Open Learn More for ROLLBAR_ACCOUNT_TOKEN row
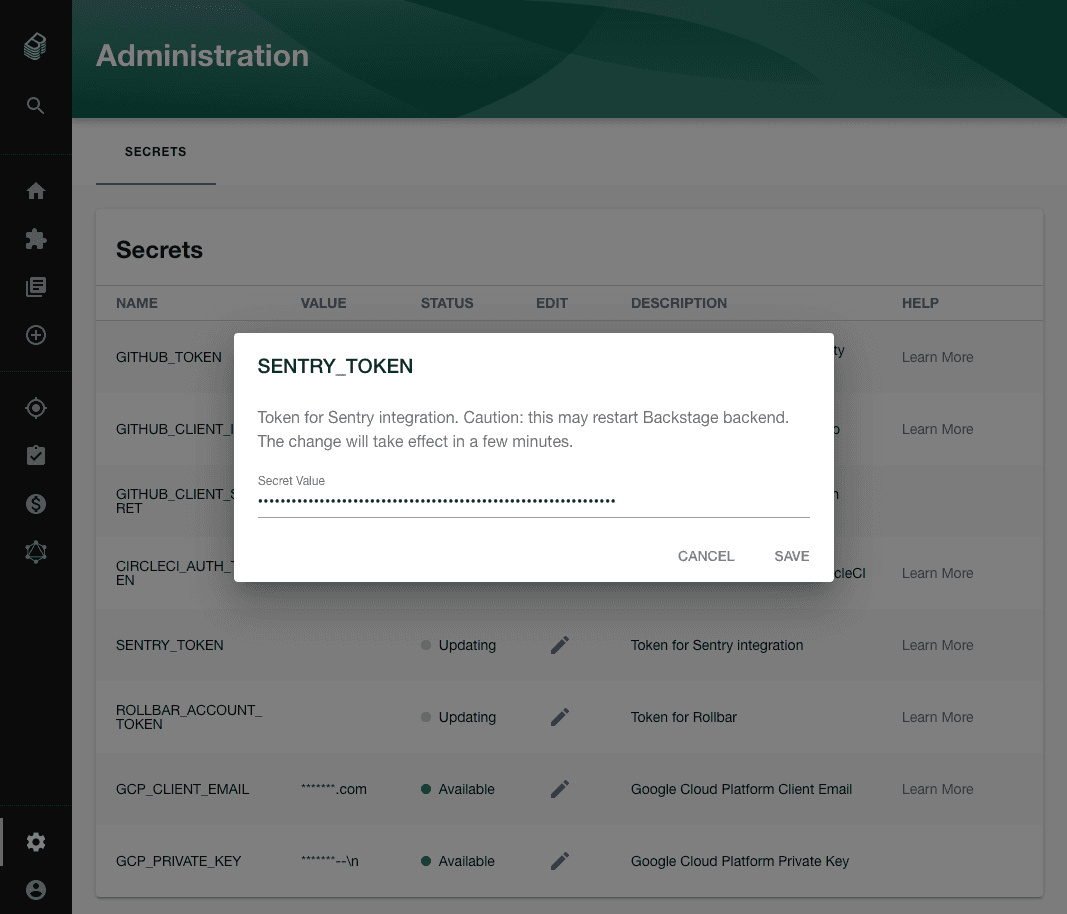This screenshot has height=914, width=1067. coord(937,717)
